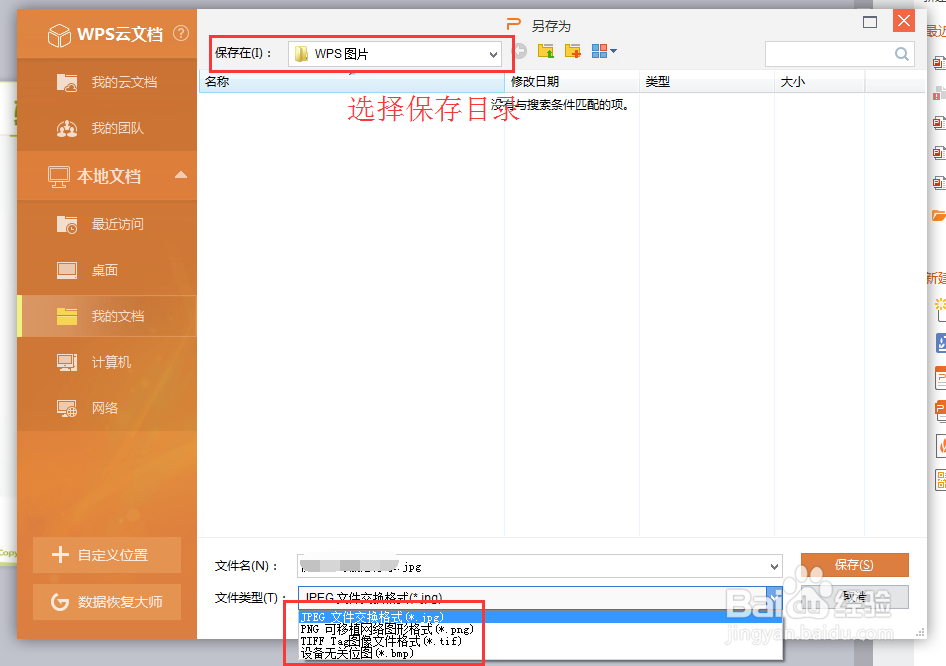Open the file name history dropdown arrow

775,566
